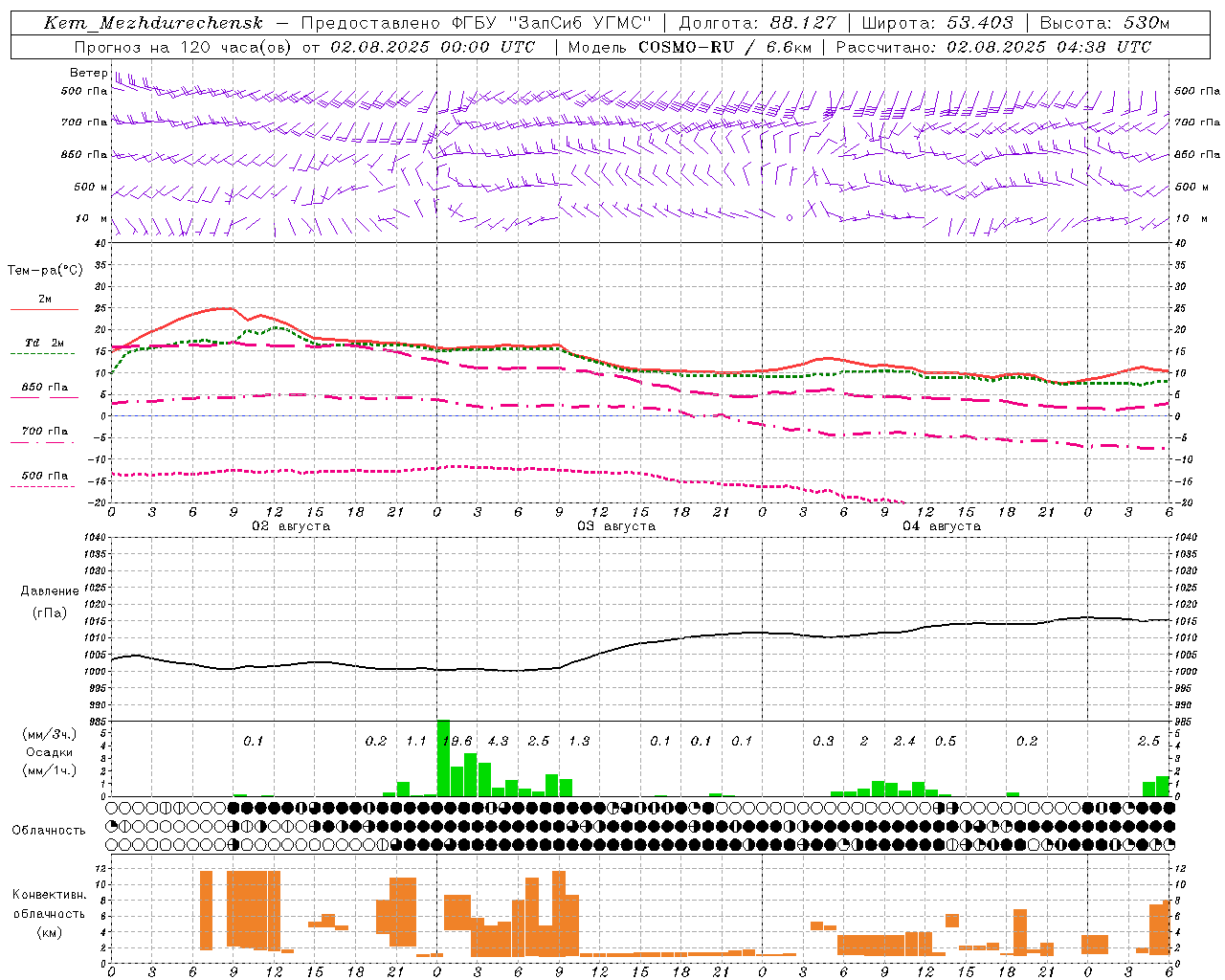This screenshot has height=980, width=1225.
Task: Click the longitude value 88.127
Action: [802, 23]
